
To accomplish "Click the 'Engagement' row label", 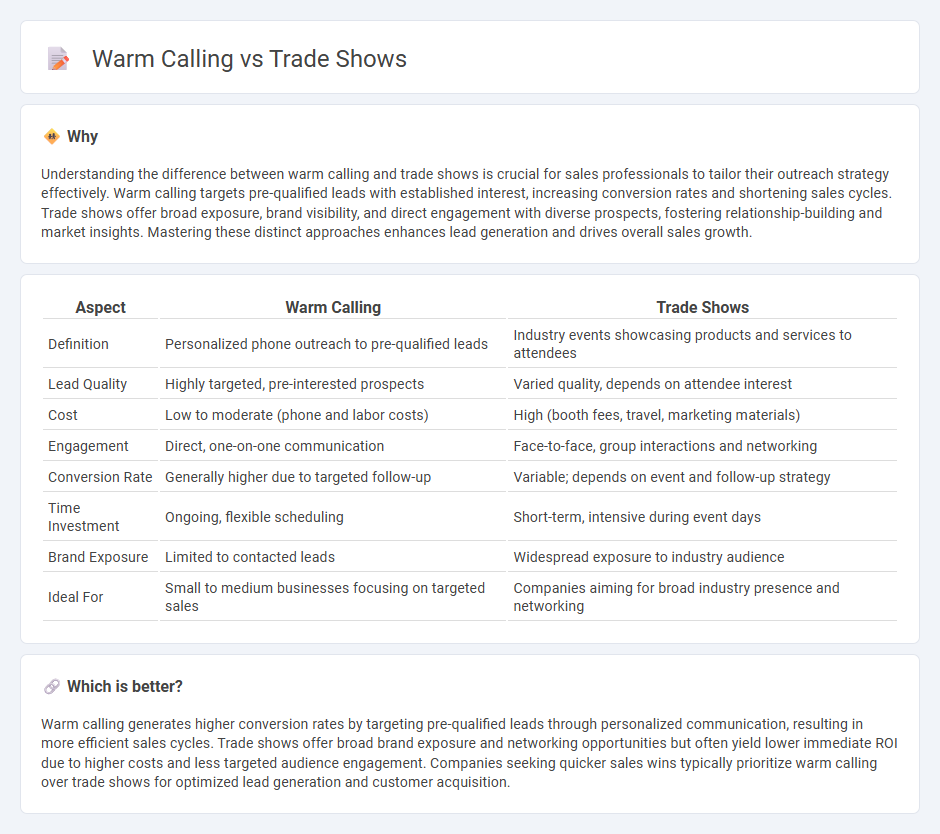I will click(88, 447).
